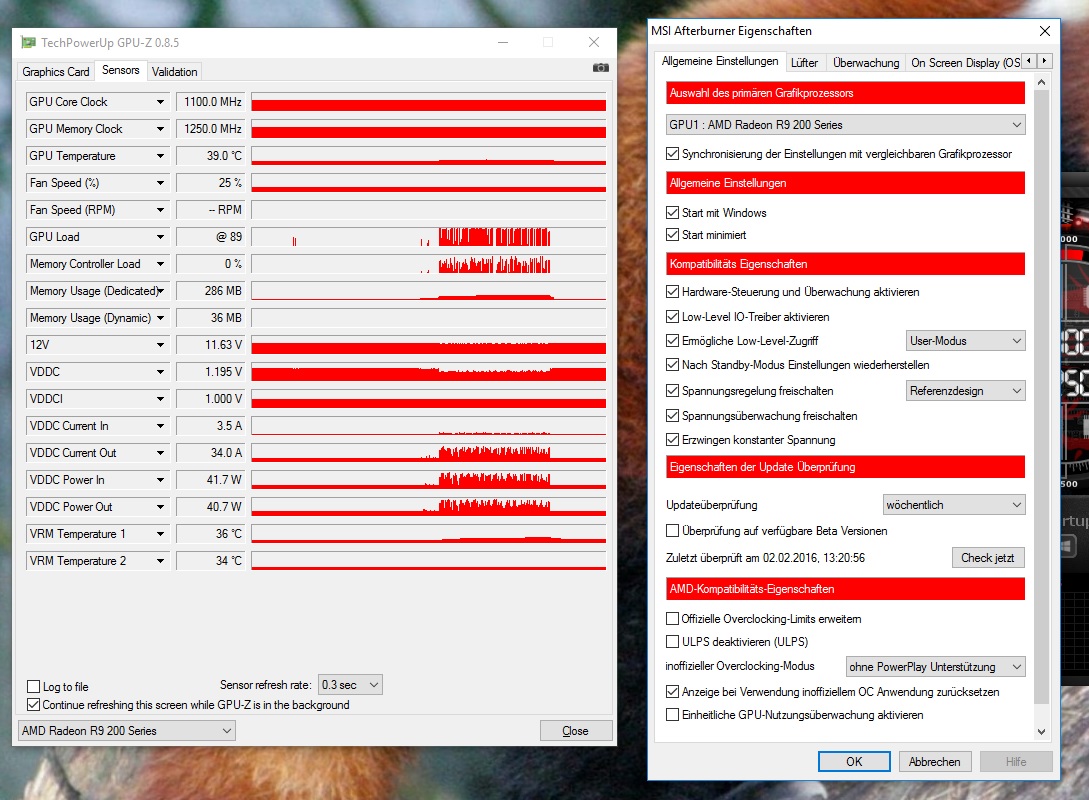This screenshot has width=1089, height=800.
Task: Click the 286 MB memory usage value
Action: tap(210, 291)
